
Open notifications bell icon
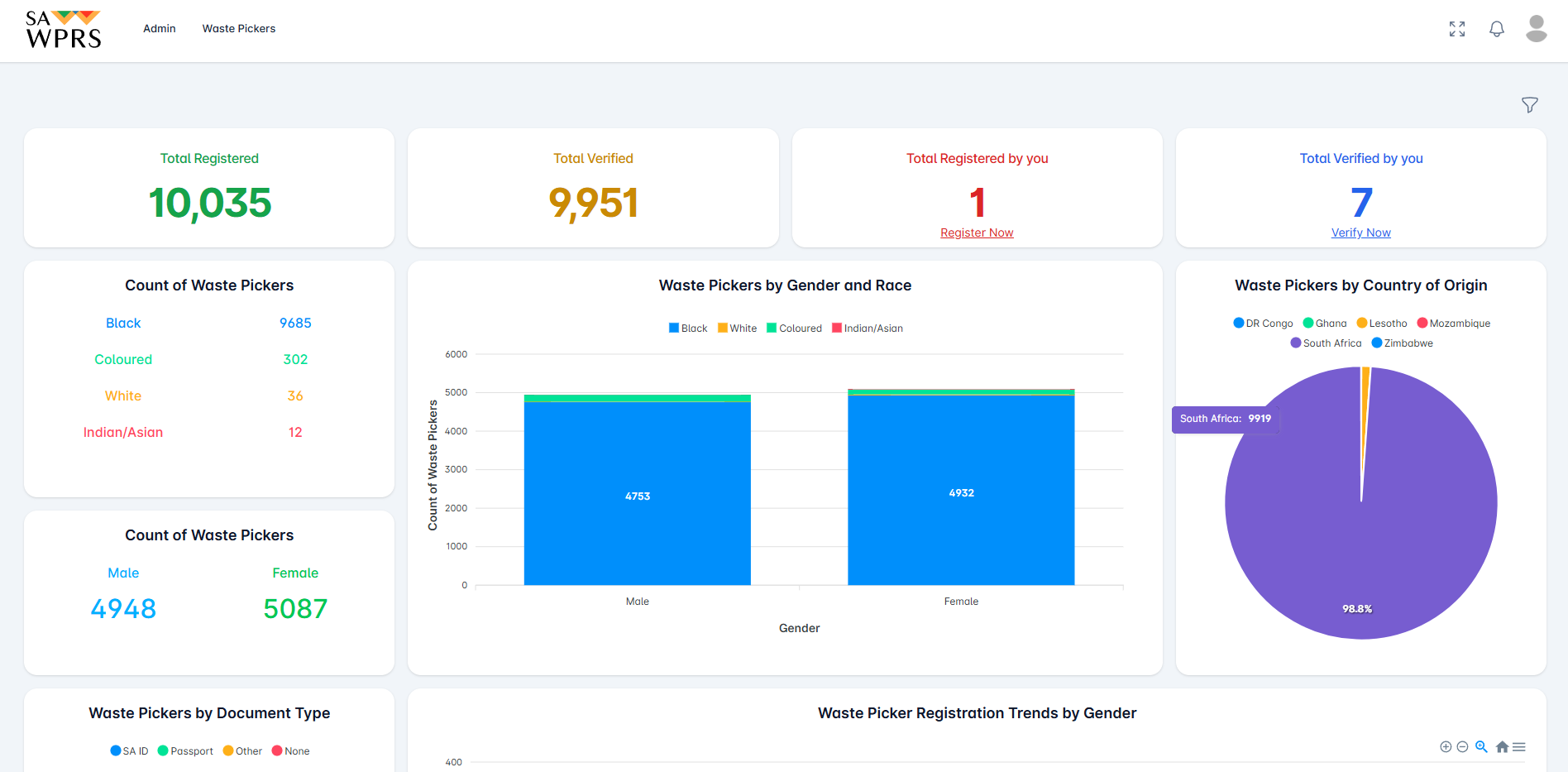(1497, 29)
